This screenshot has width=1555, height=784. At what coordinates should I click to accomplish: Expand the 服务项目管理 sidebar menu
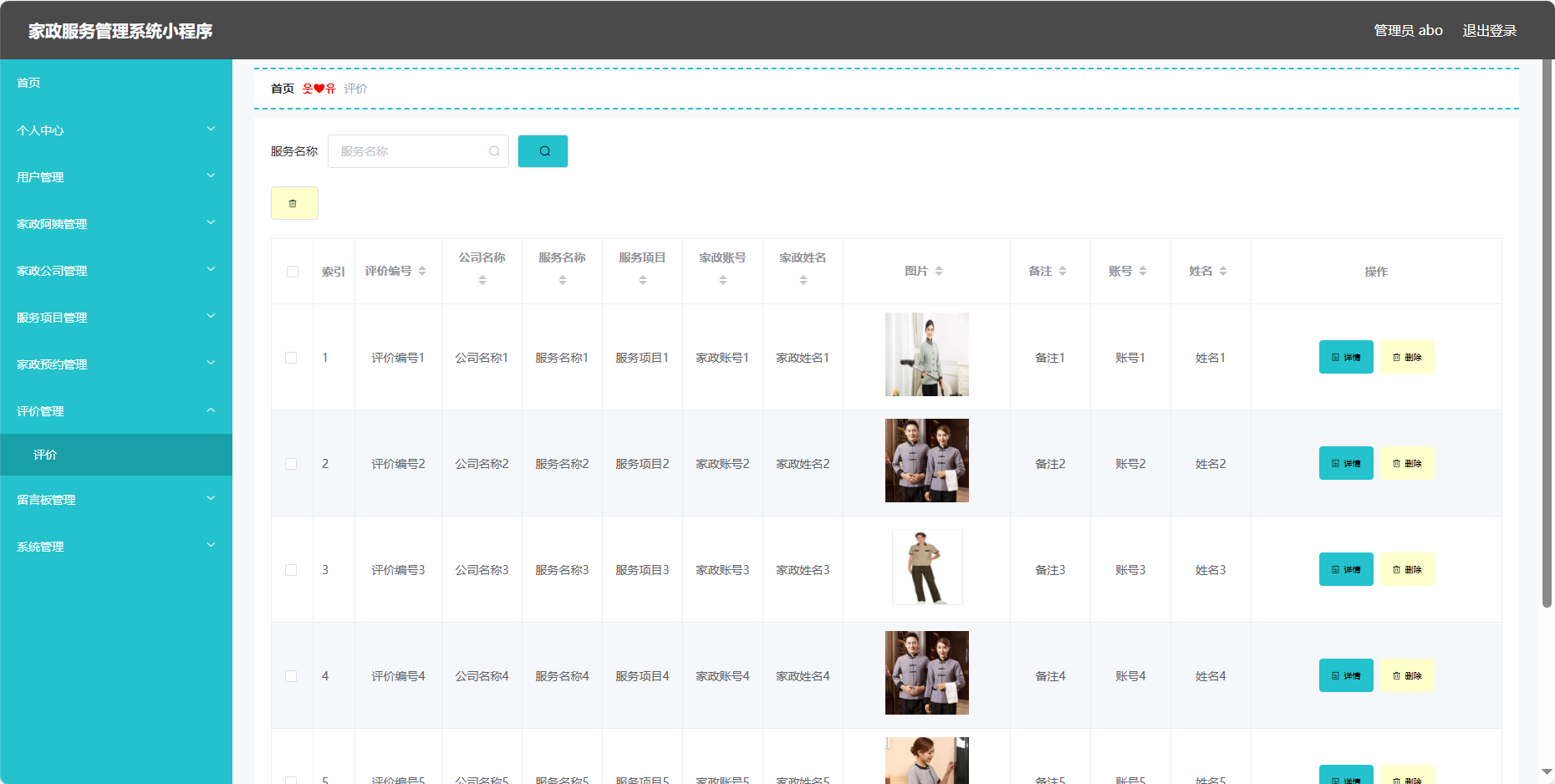point(116,317)
